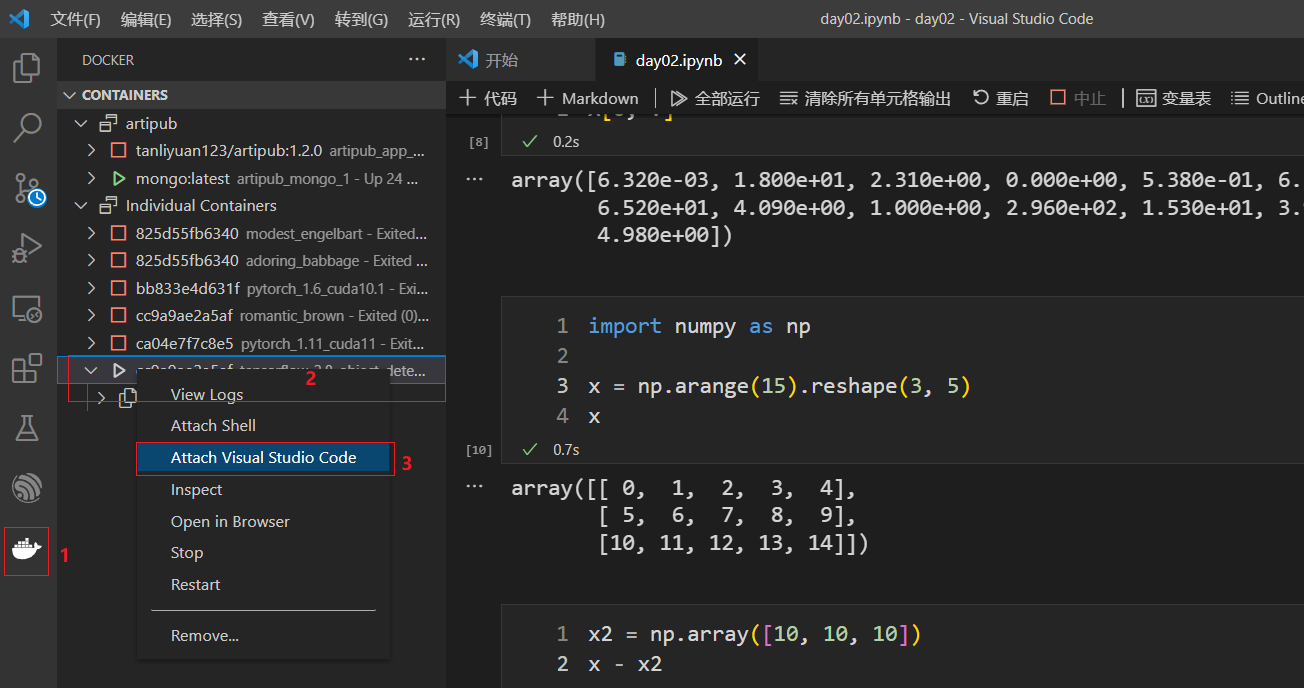The height and width of the screenshot is (688, 1304).
Task: Open the 终端(T) menu
Action: pyautogui.click(x=505, y=19)
